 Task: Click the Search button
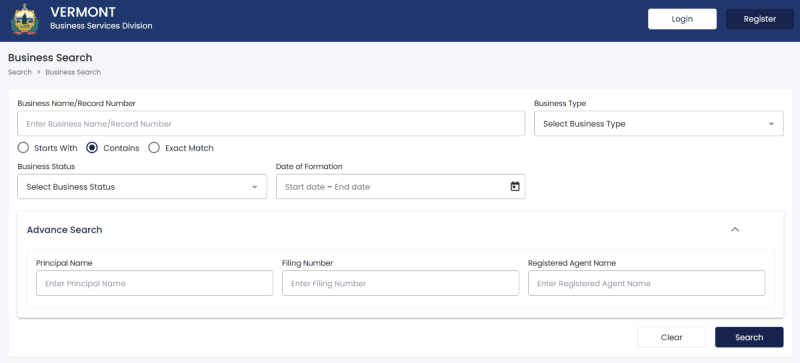coord(749,337)
